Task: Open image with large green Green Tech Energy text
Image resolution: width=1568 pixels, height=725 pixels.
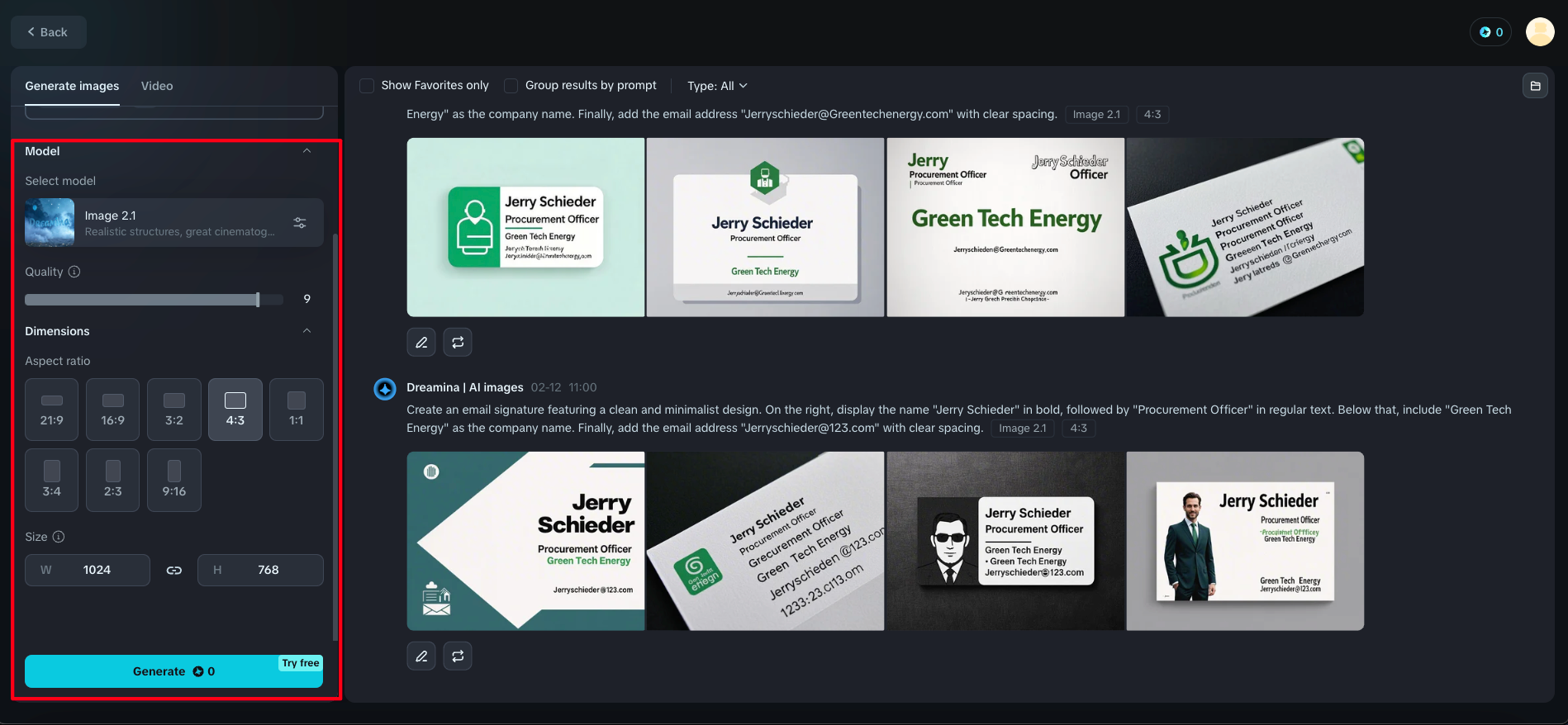Action: click(x=1005, y=227)
